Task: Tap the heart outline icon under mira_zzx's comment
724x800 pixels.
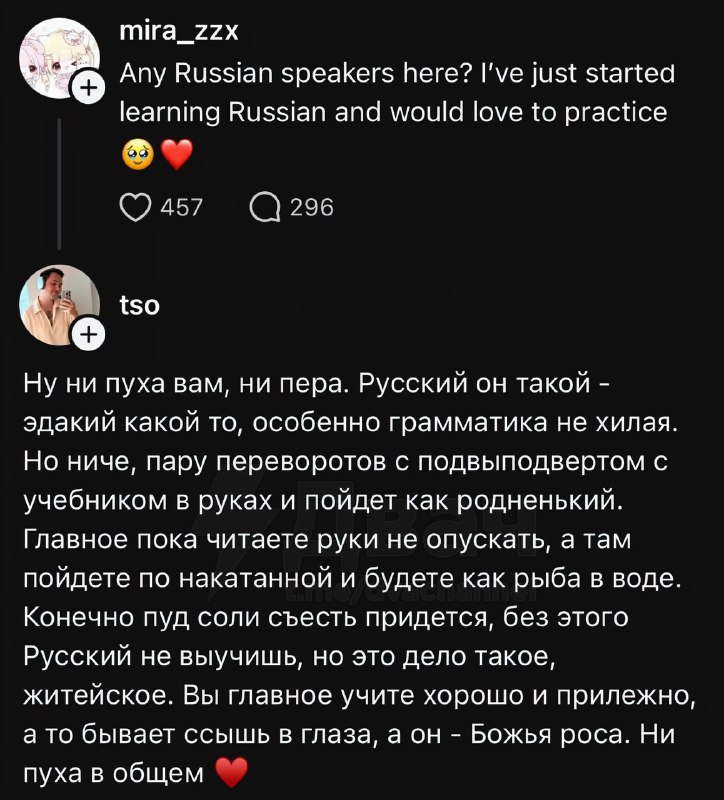Action: tap(135, 207)
